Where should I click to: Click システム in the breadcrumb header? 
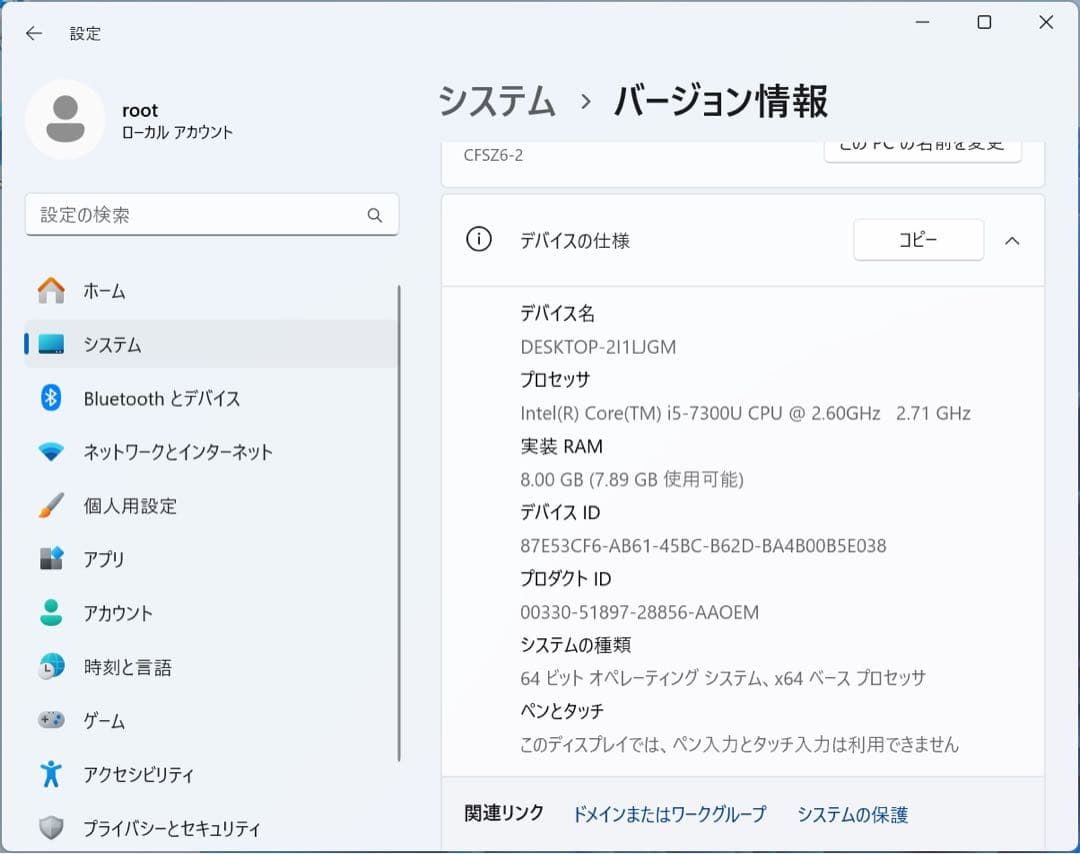click(496, 102)
